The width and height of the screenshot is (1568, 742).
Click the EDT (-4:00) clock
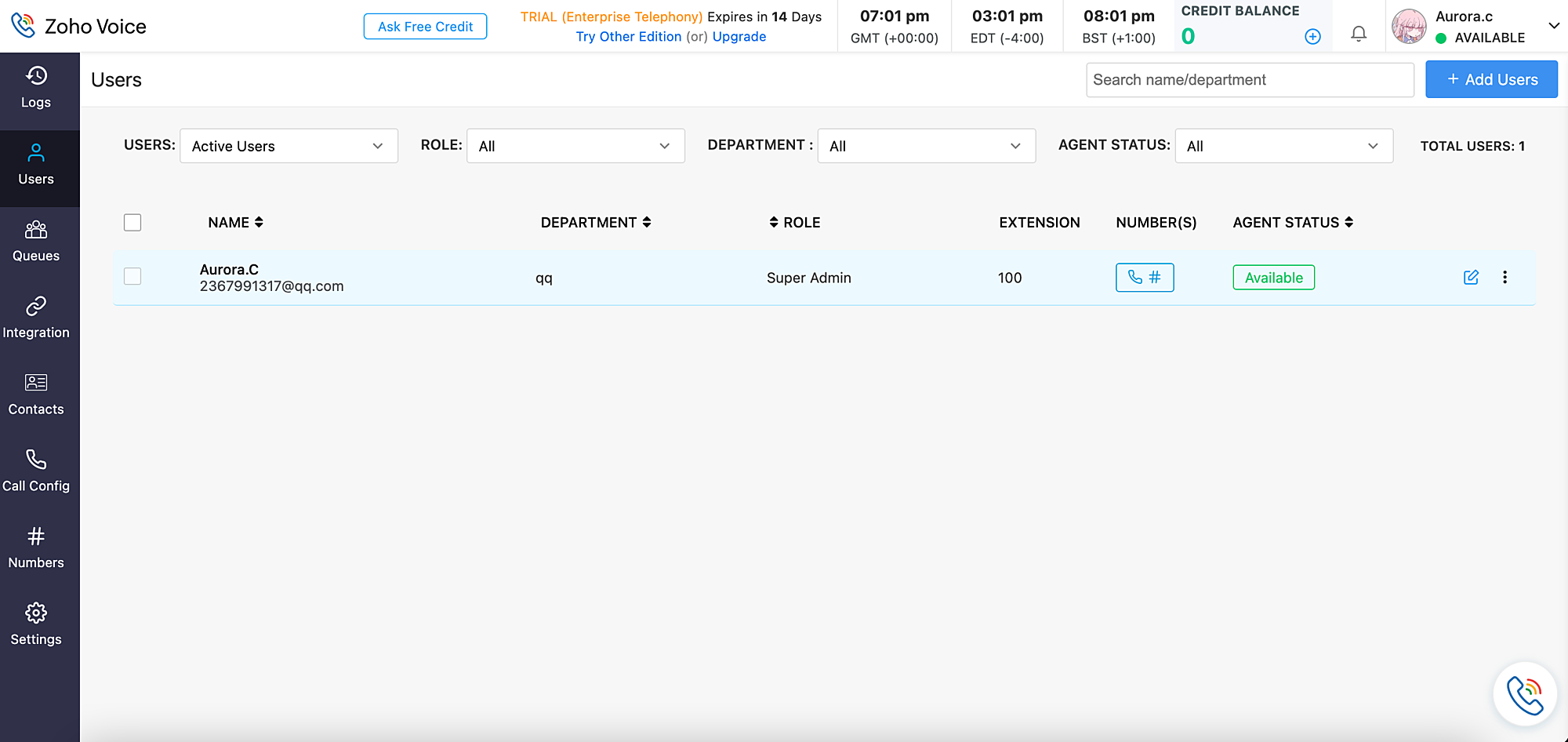pyautogui.click(x=1007, y=27)
